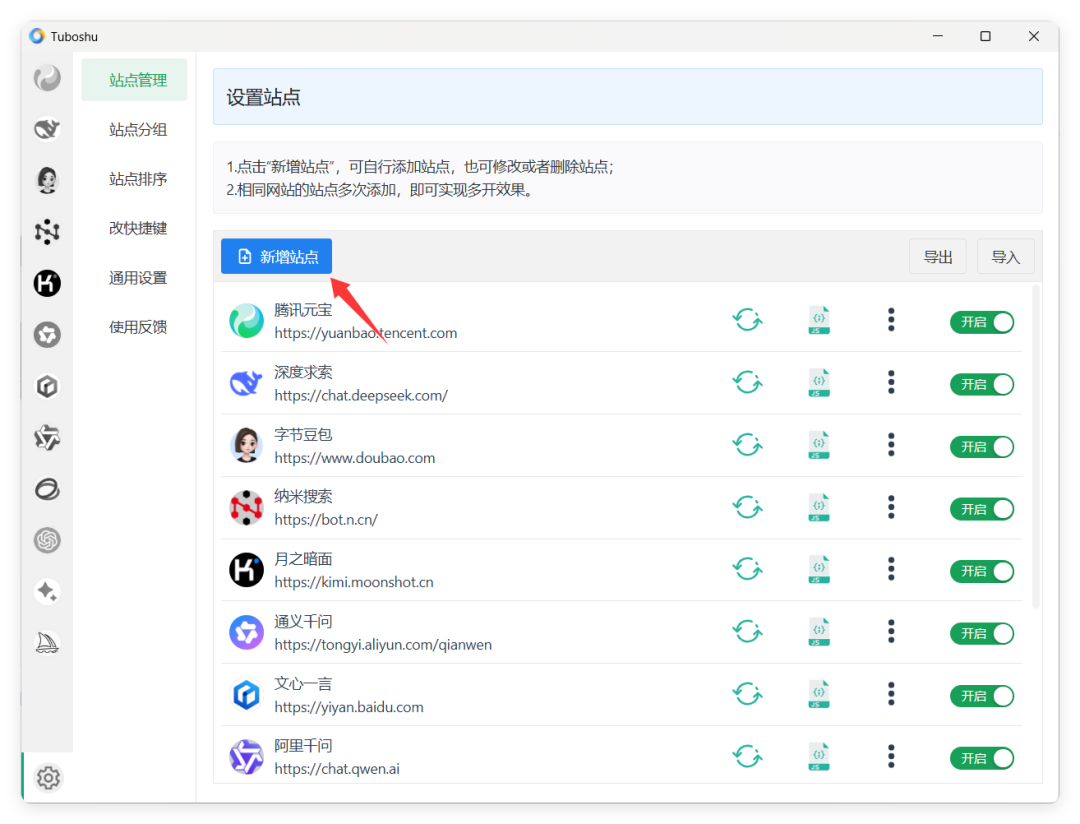This screenshot has width=1080, height=824.
Task: Show three-dot menu for 纳米搜索
Action: [891, 507]
